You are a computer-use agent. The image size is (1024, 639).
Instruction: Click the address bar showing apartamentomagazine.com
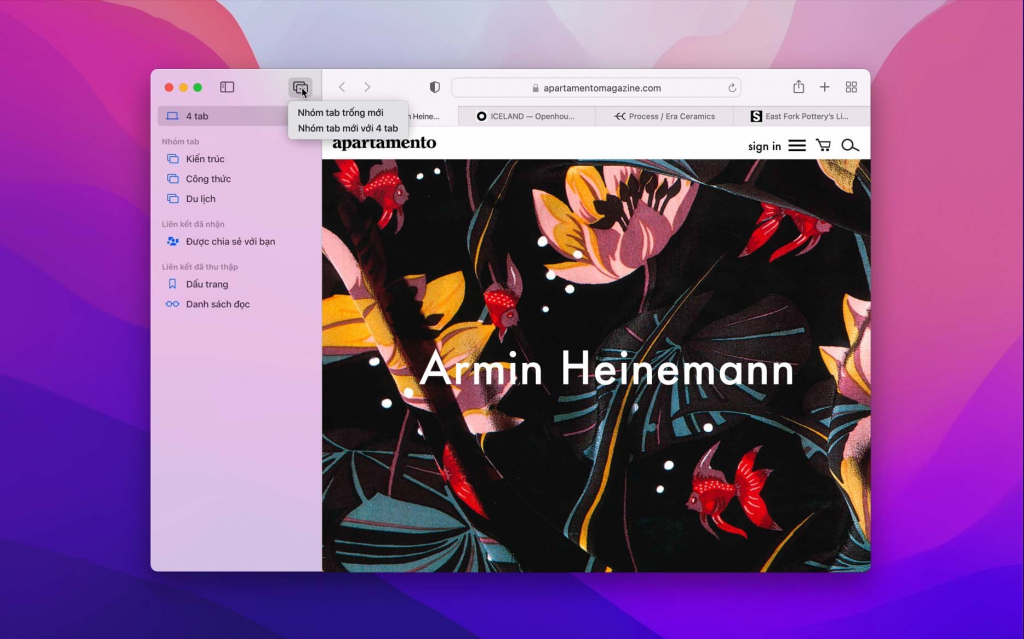click(596, 88)
